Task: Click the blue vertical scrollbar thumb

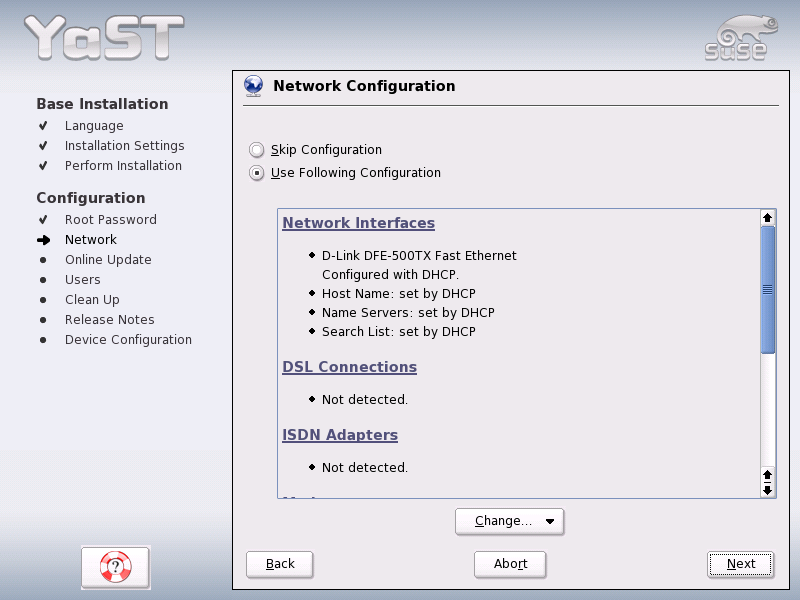Action: click(767, 290)
